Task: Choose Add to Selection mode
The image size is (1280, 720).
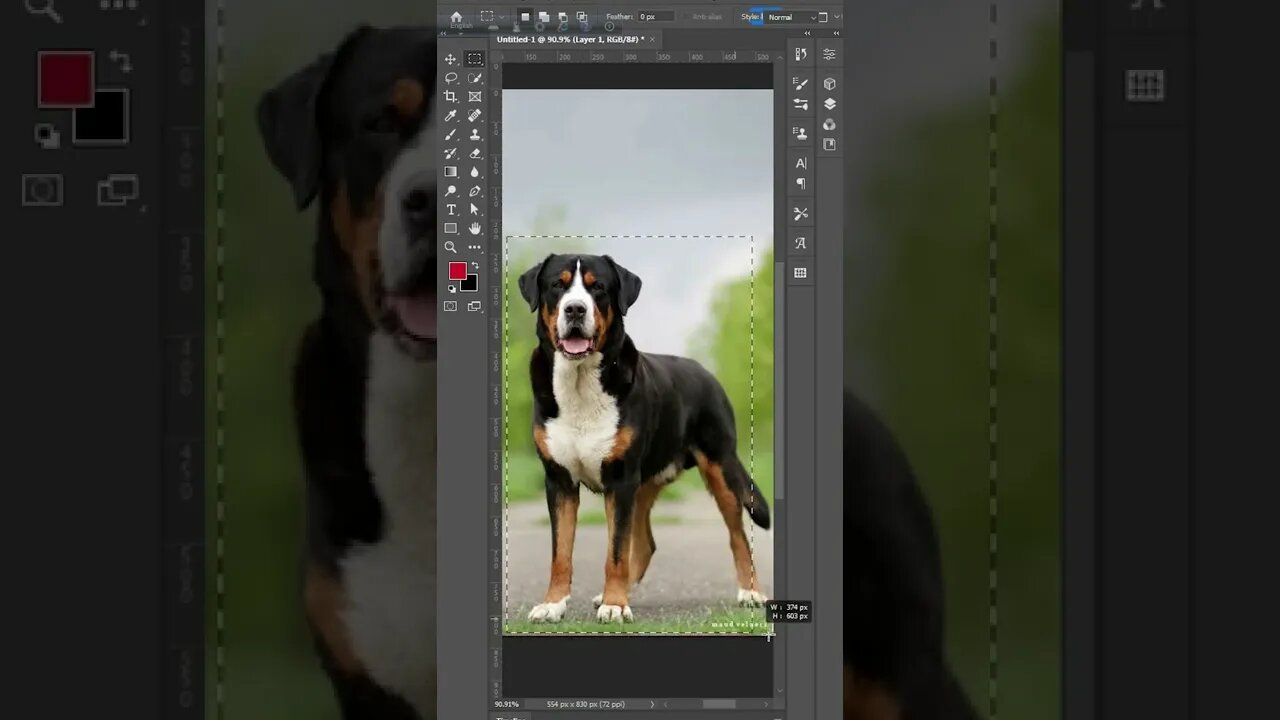Action: 544,17
